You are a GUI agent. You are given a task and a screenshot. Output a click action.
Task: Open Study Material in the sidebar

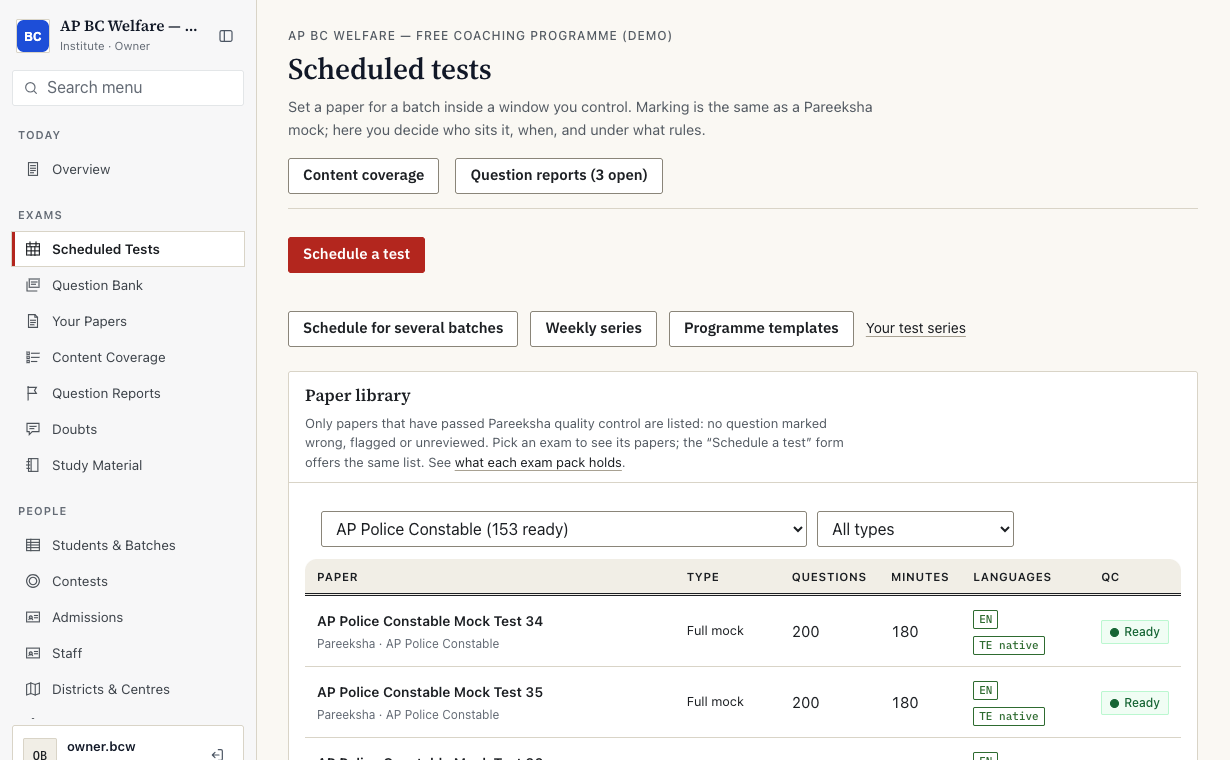point(128,465)
